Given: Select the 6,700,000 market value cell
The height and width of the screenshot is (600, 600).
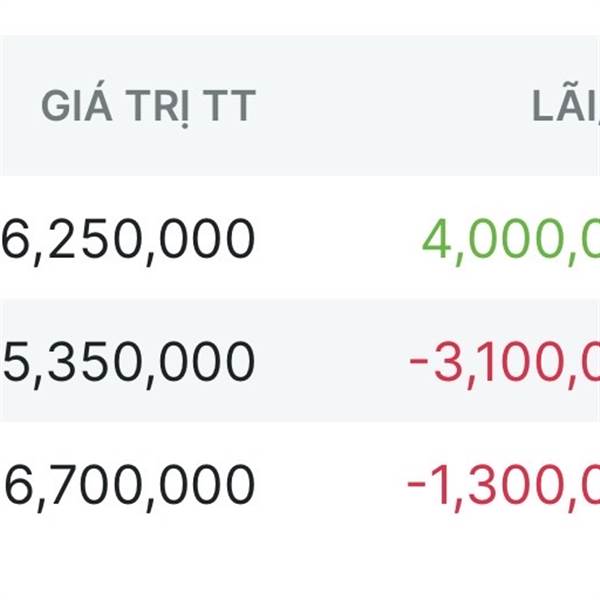Looking at the screenshot, I should point(130,485).
